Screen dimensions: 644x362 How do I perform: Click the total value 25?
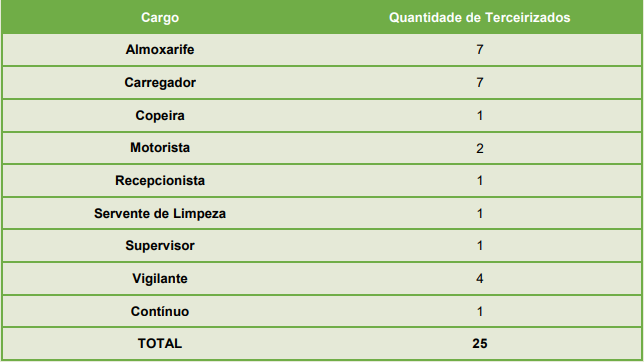tap(479, 344)
